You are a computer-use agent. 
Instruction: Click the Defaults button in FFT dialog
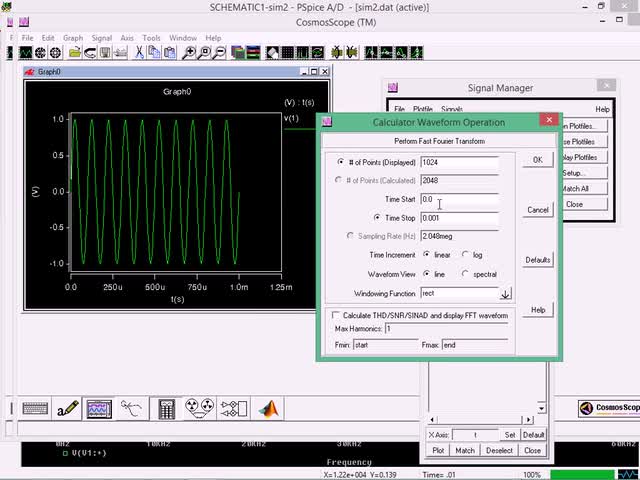[537, 260]
